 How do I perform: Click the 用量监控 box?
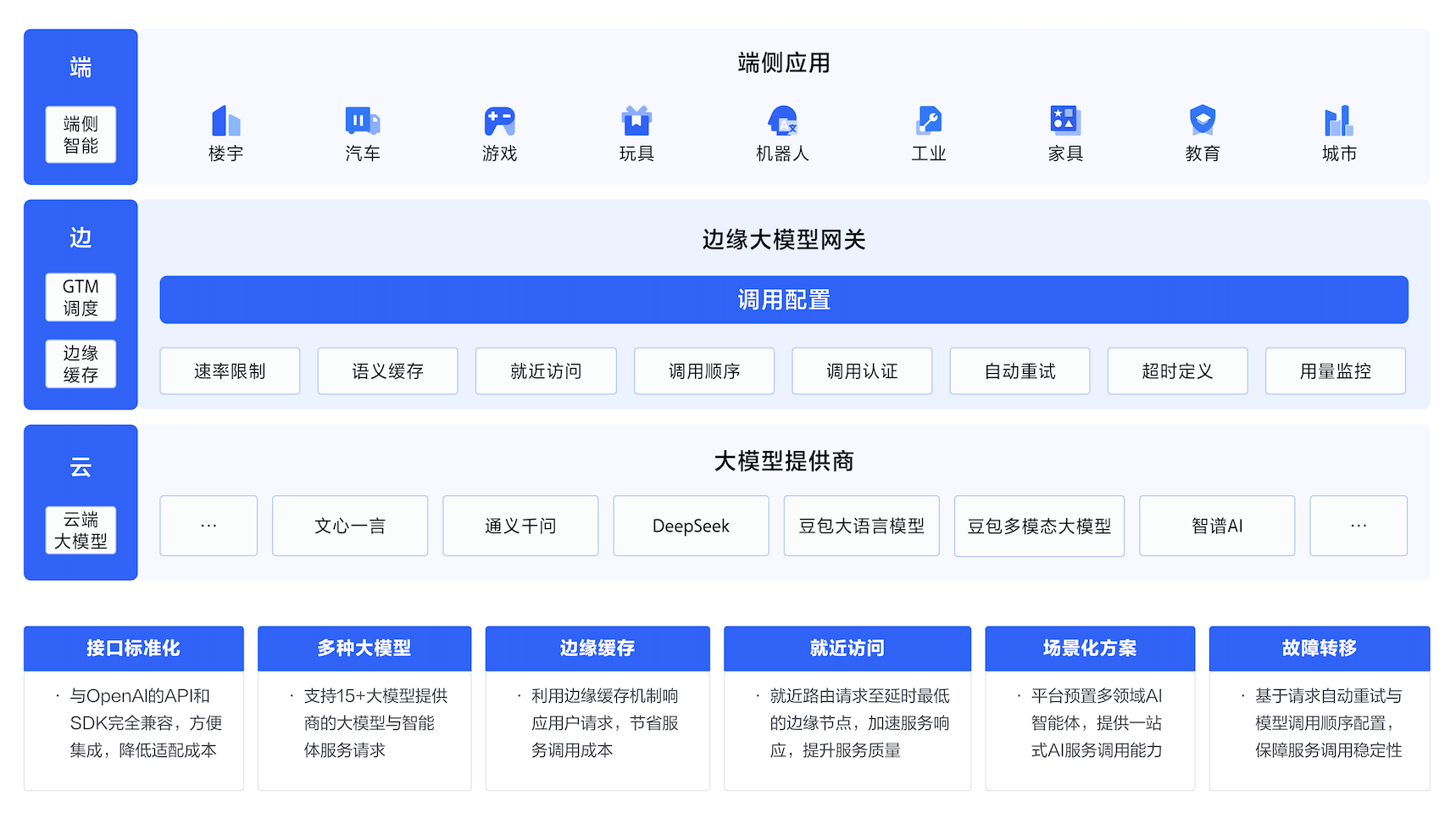[x=1336, y=371]
